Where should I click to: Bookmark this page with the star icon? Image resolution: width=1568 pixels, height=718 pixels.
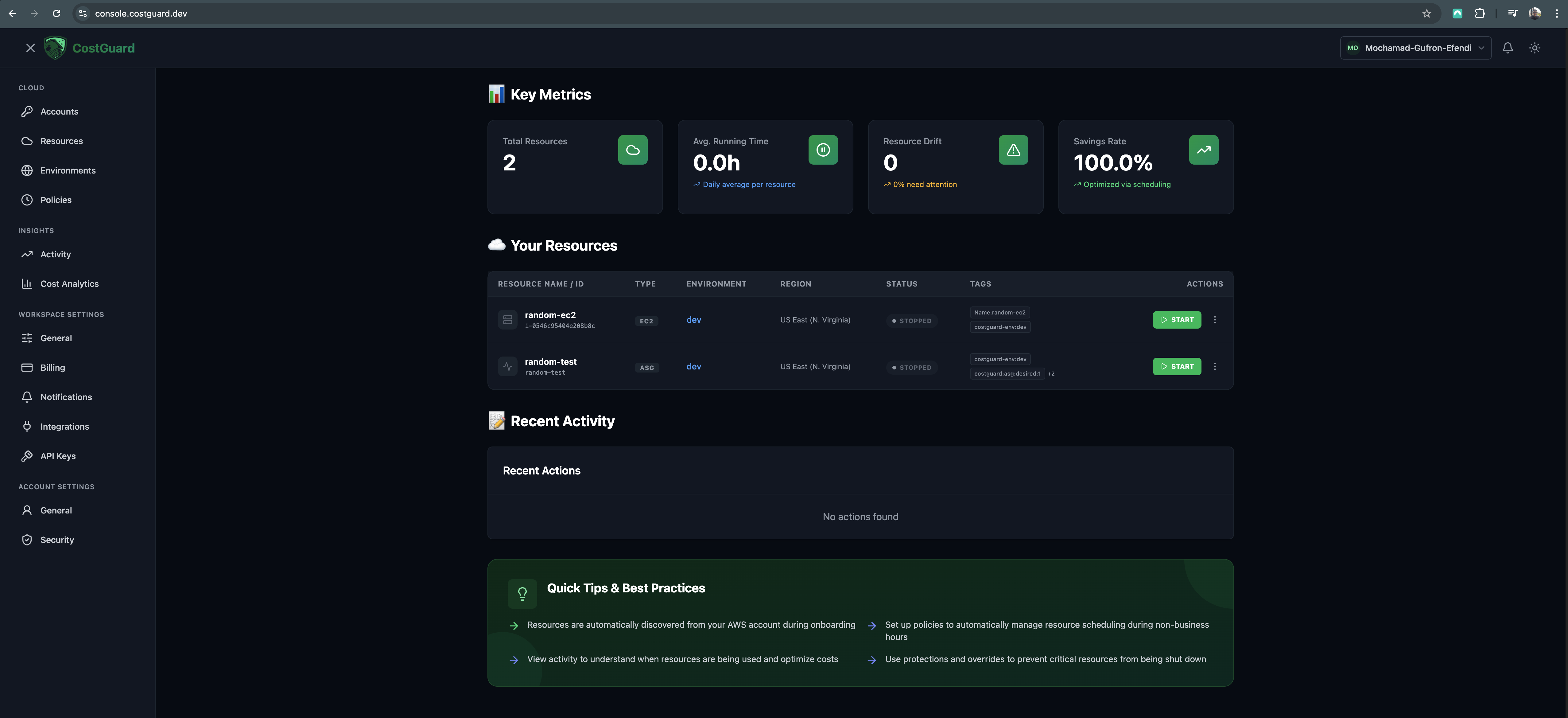click(1426, 14)
